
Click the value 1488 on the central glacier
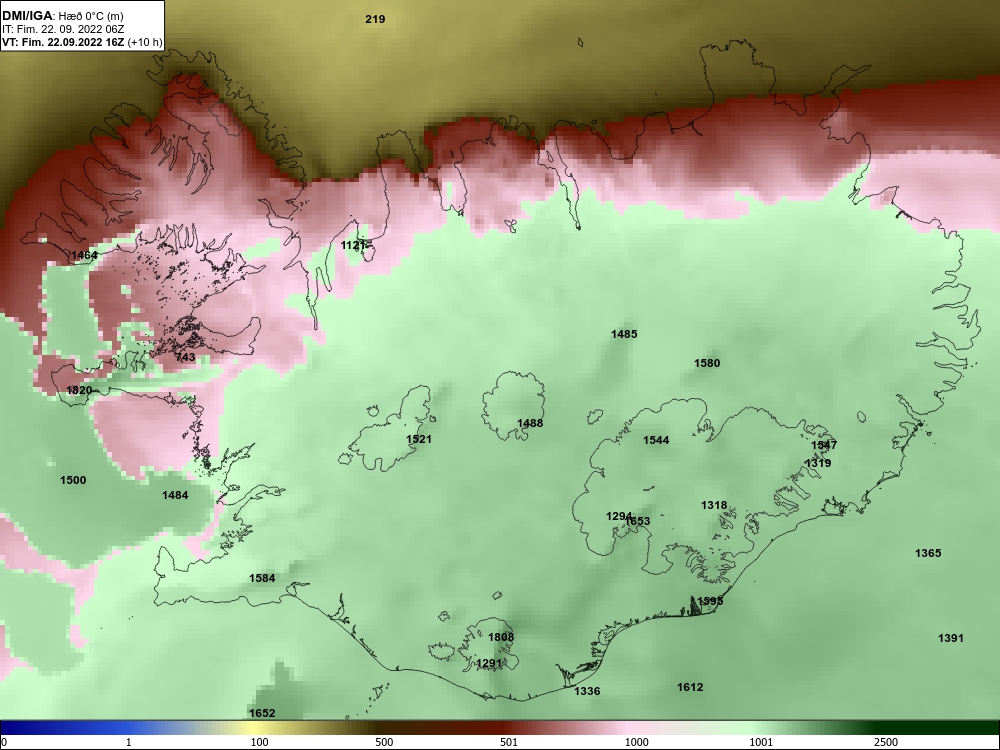[x=530, y=423]
